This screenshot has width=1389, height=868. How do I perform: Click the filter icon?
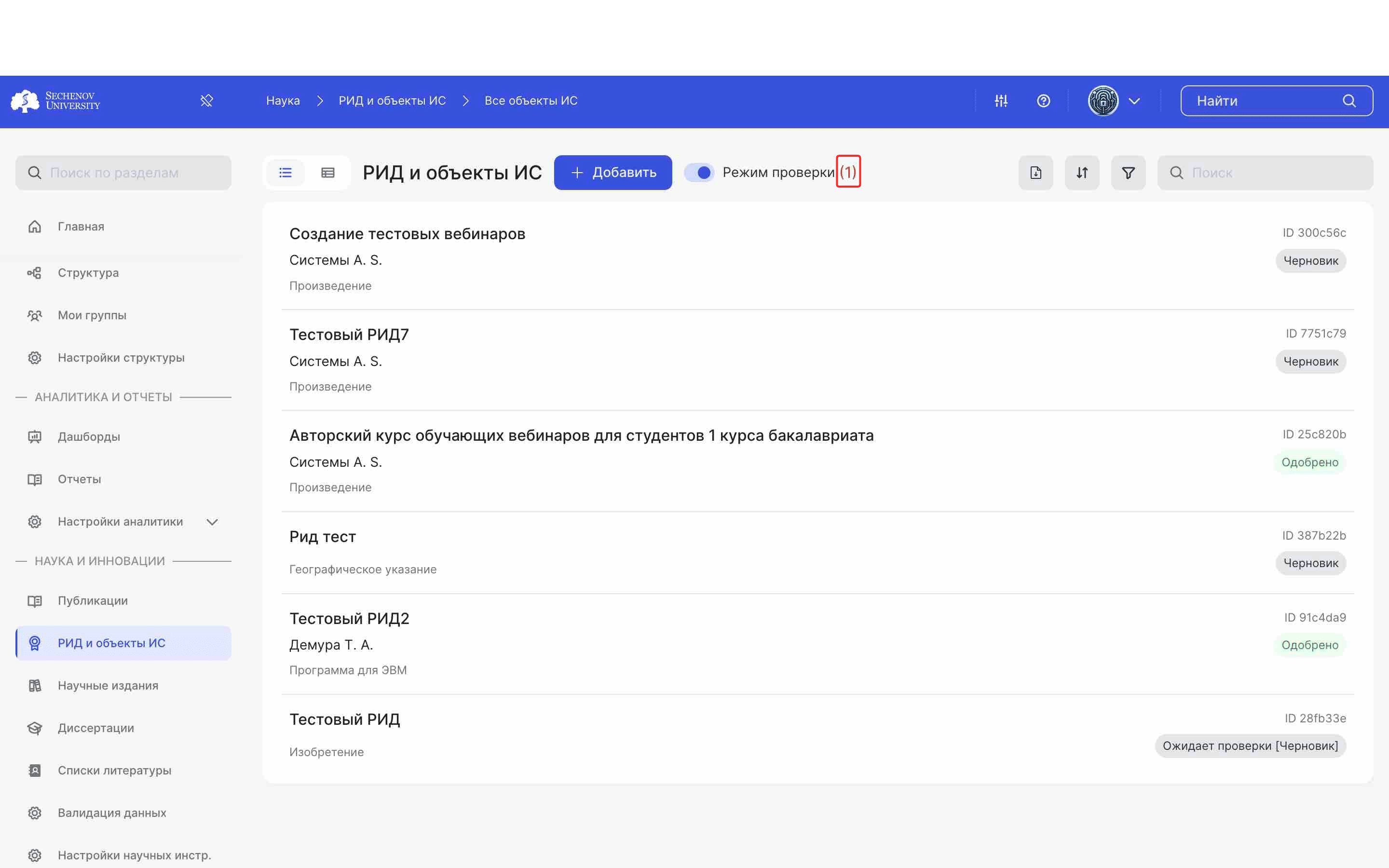click(x=1127, y=172)
